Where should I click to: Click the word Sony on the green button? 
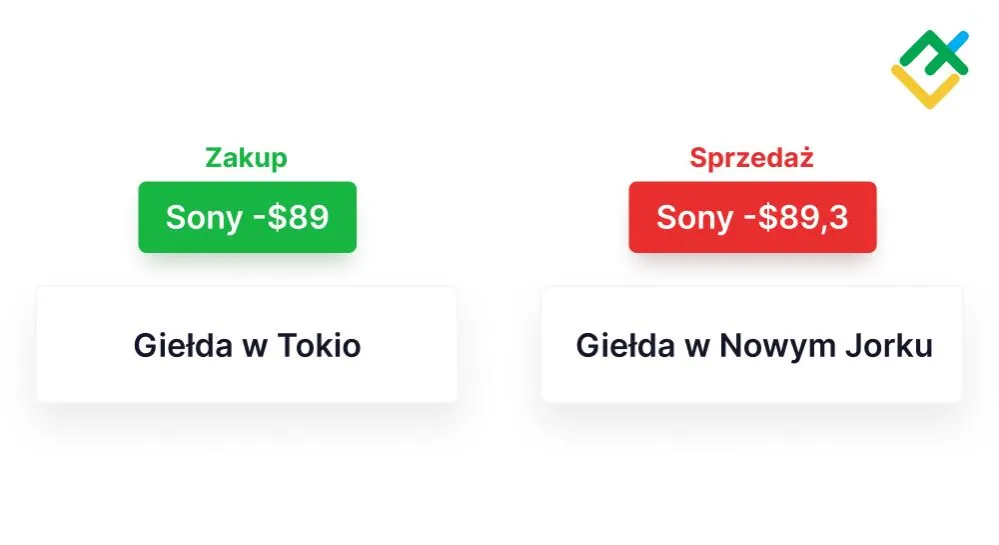pos(204,219)
